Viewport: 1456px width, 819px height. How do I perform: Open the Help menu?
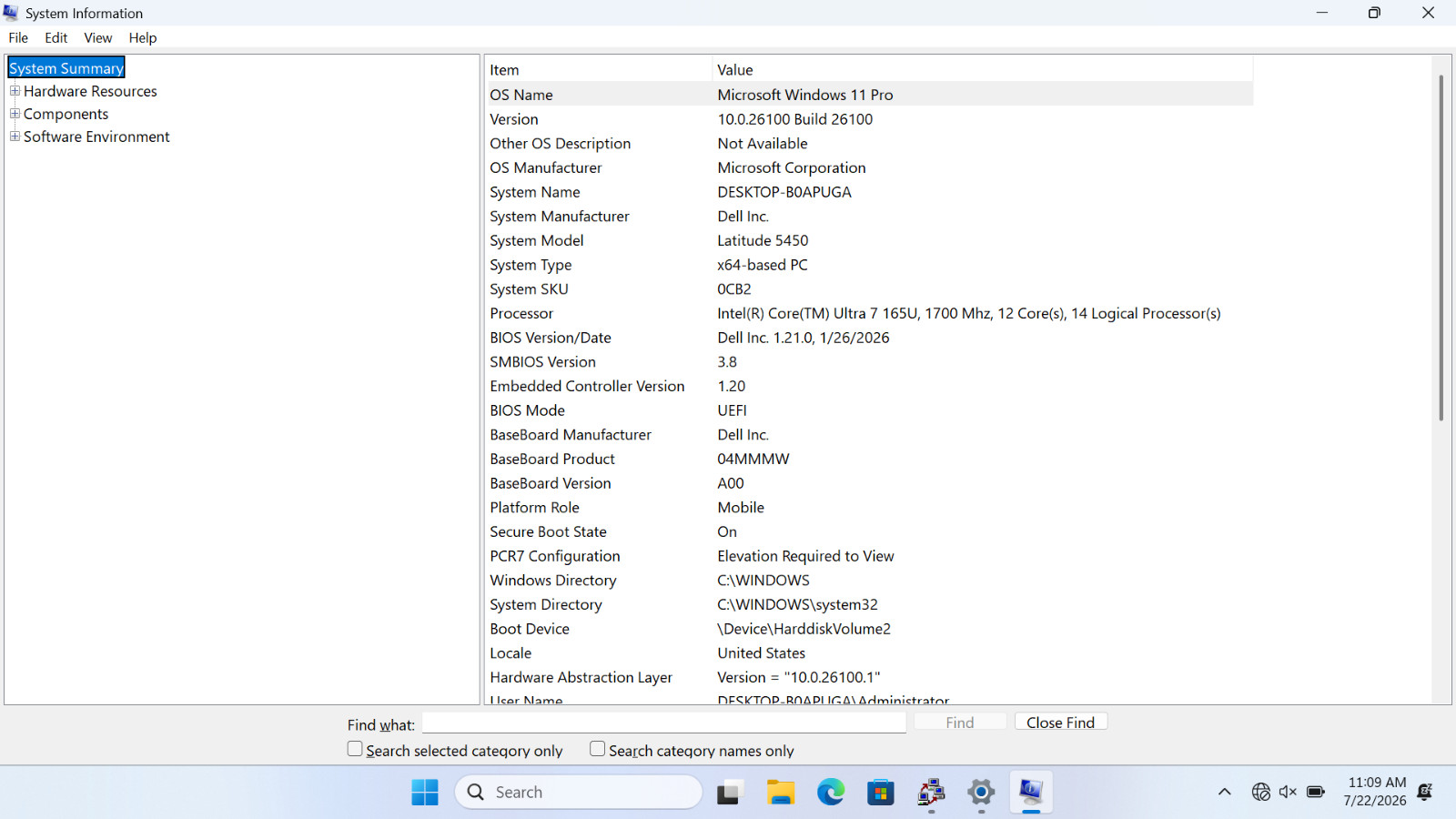coord(143,37)
